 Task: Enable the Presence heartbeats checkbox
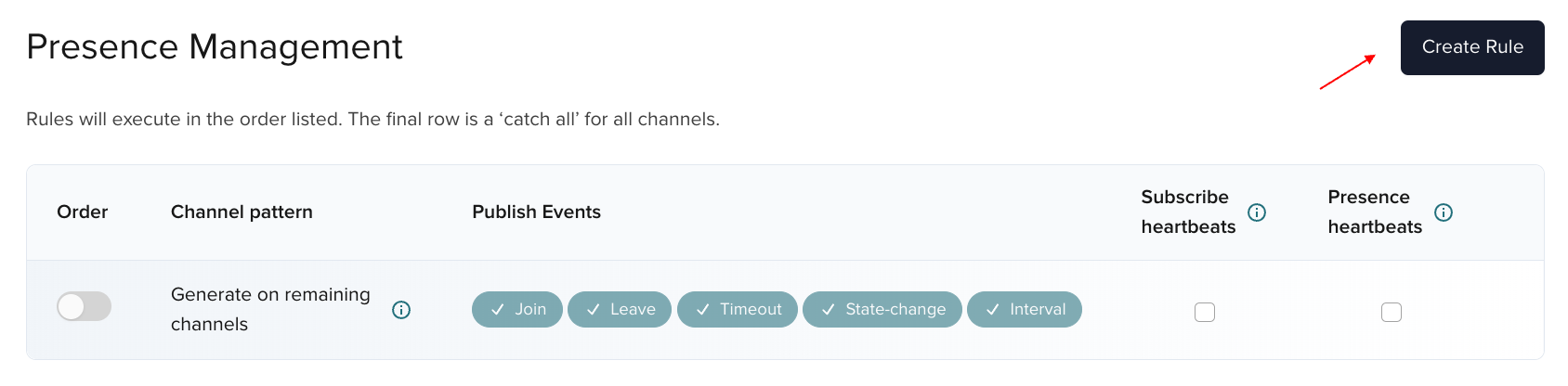(1392, 312)
